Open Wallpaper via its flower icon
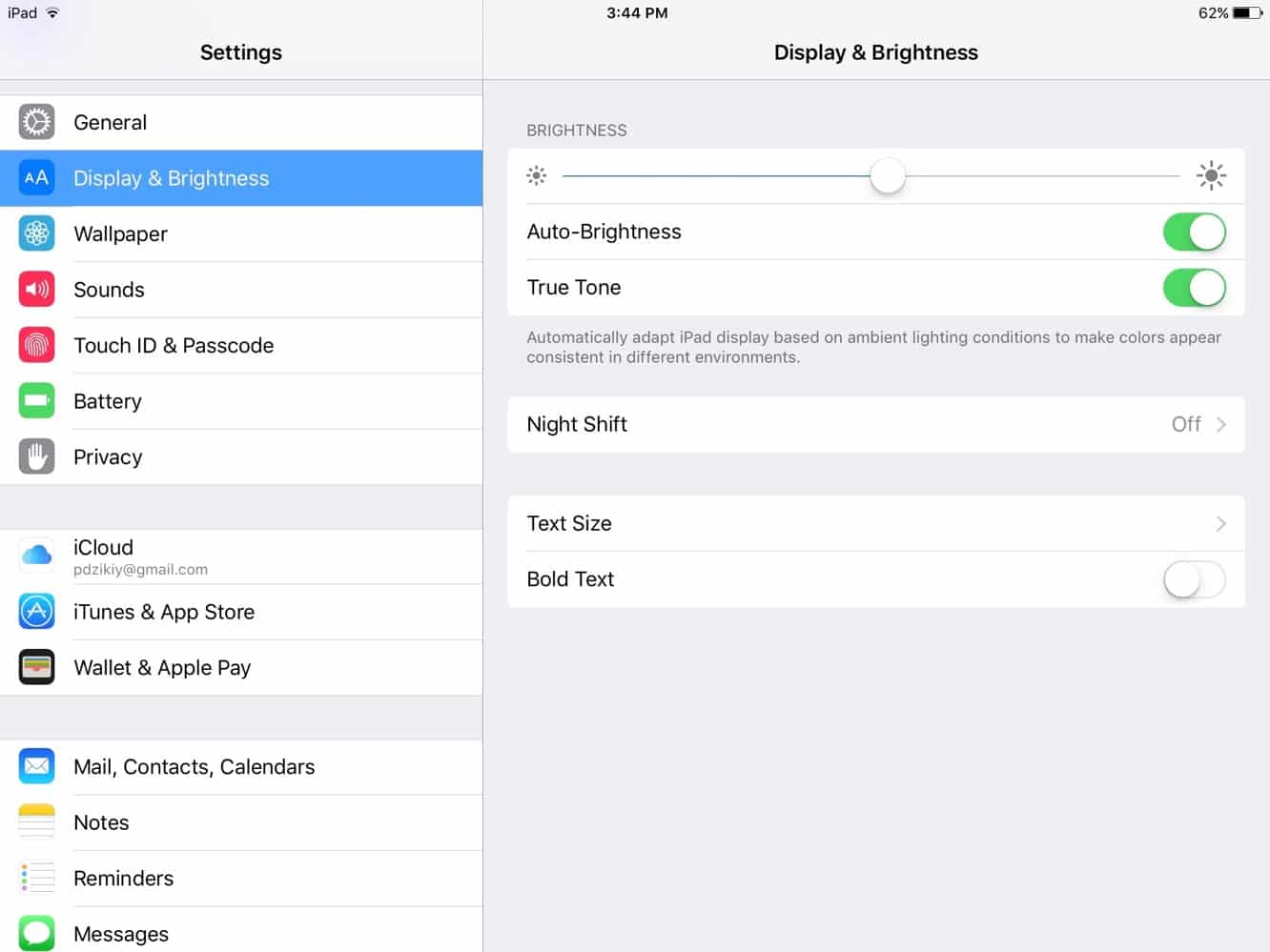 pos(36,233)
